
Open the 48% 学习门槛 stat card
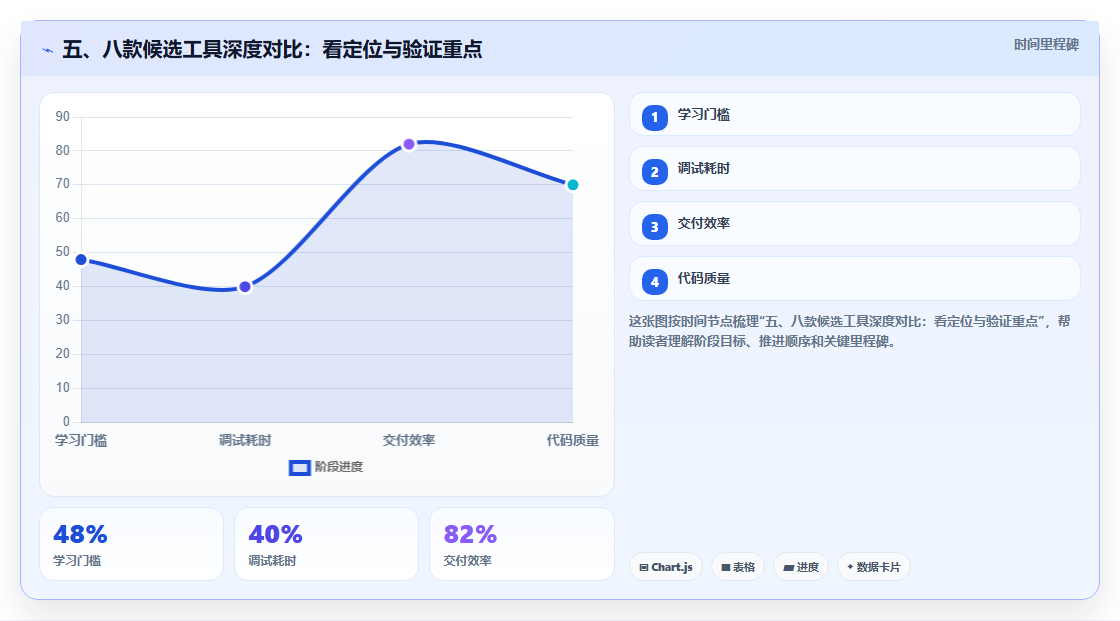(131, 544)
